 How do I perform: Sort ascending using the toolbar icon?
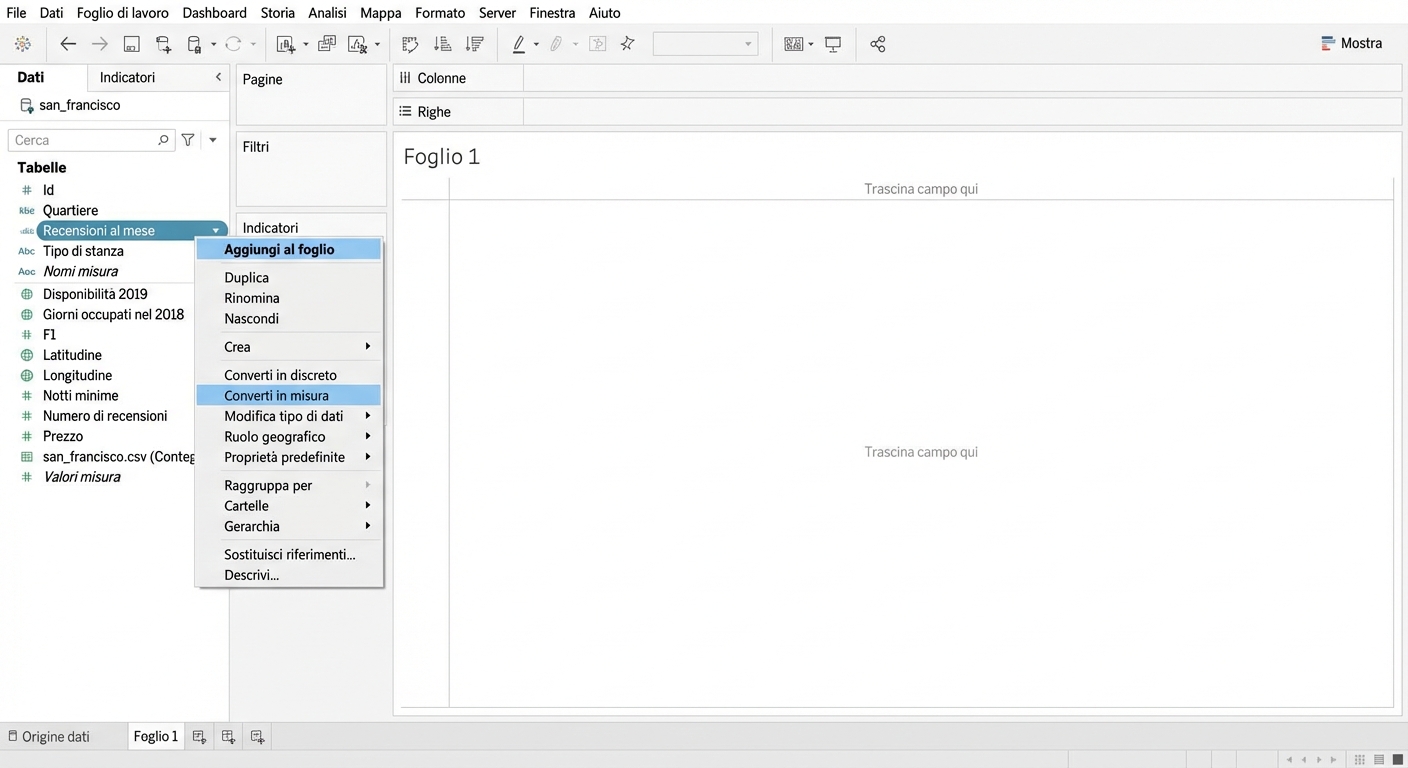pos(442,44)
